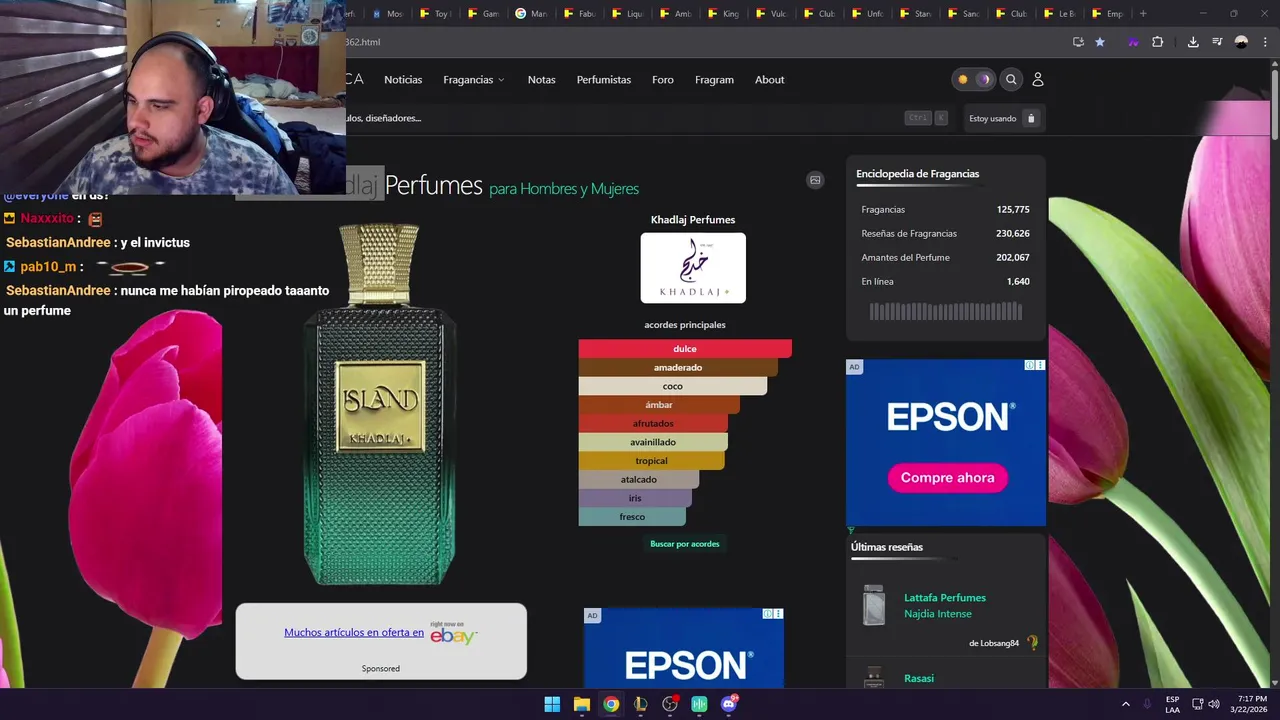Open a new browser tab with plus
1280x720 pixels.
pyautogui.click(x=1143, y=14)
